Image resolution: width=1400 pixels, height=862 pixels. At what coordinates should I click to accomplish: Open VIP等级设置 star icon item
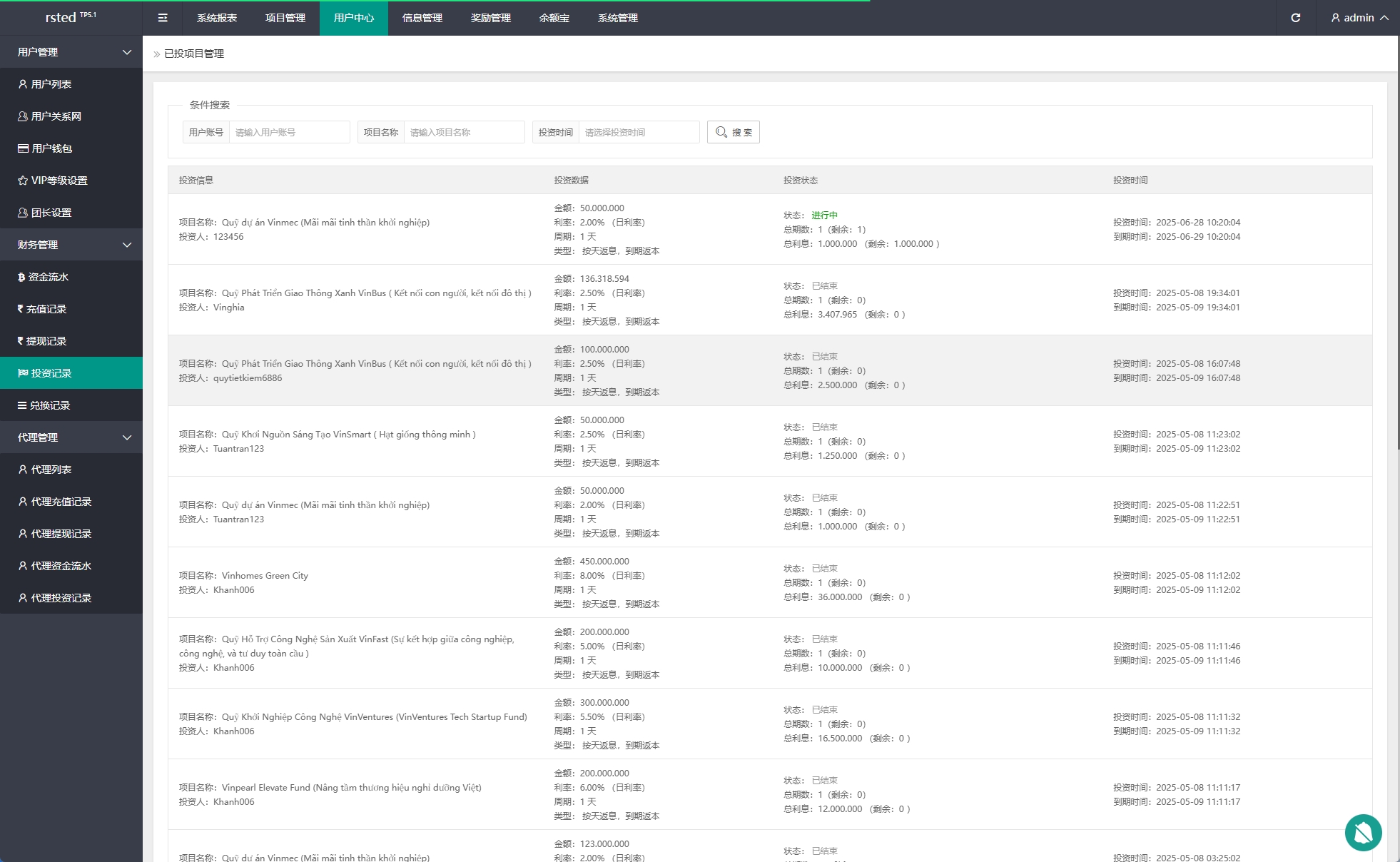59,181
